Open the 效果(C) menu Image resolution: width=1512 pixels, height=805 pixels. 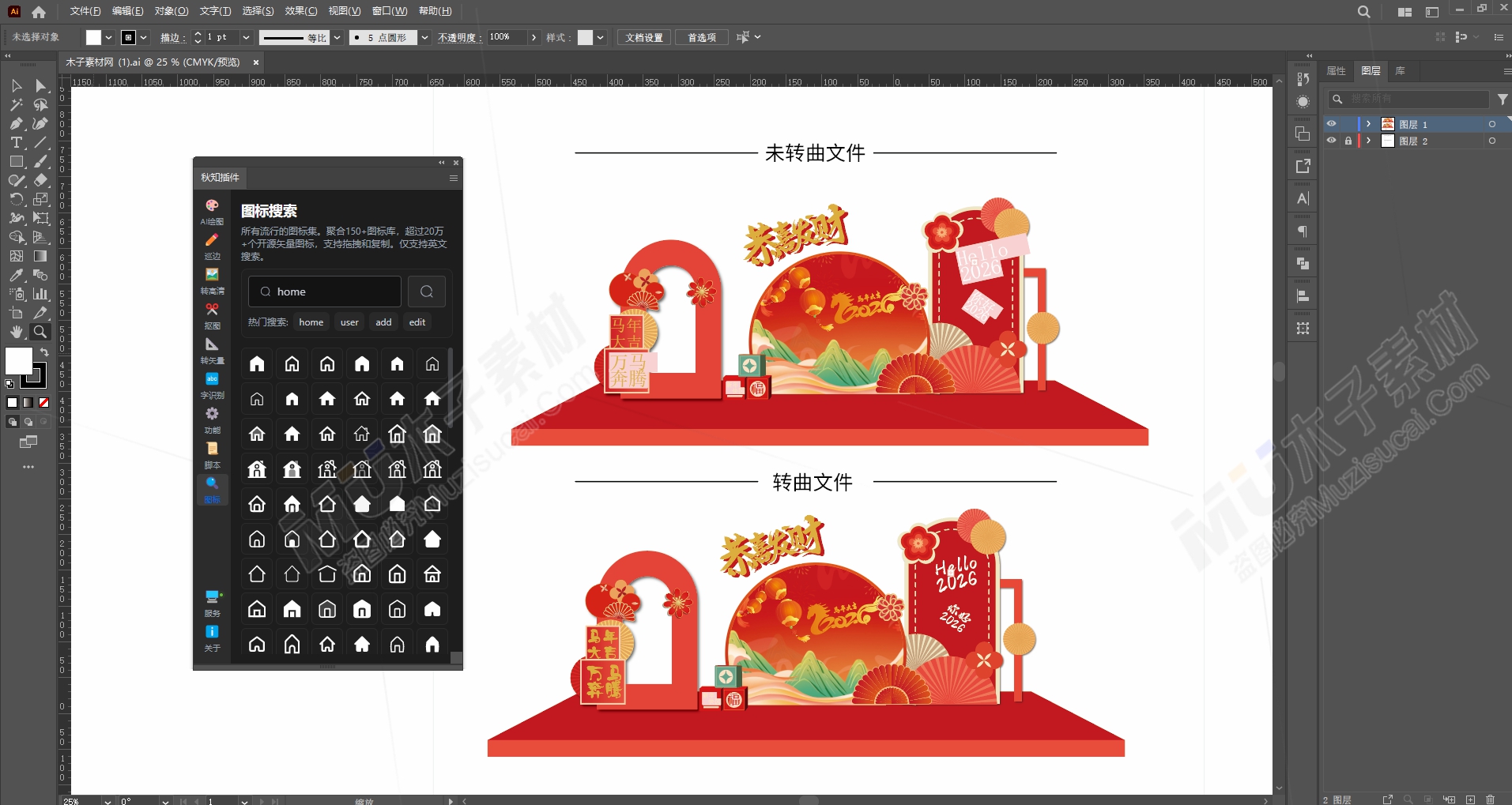click(301, 11)
